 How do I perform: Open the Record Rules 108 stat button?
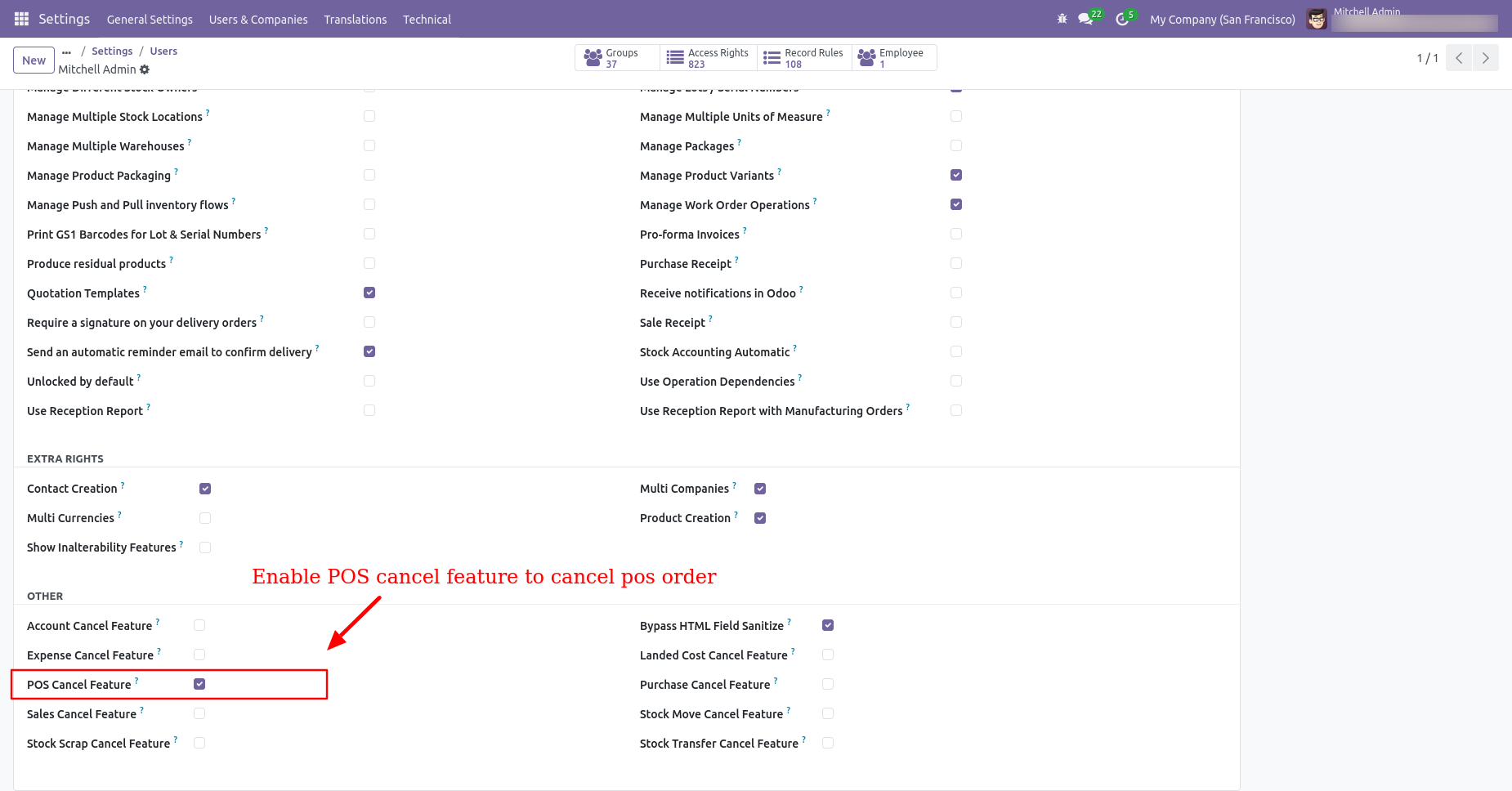click(804, 58)
